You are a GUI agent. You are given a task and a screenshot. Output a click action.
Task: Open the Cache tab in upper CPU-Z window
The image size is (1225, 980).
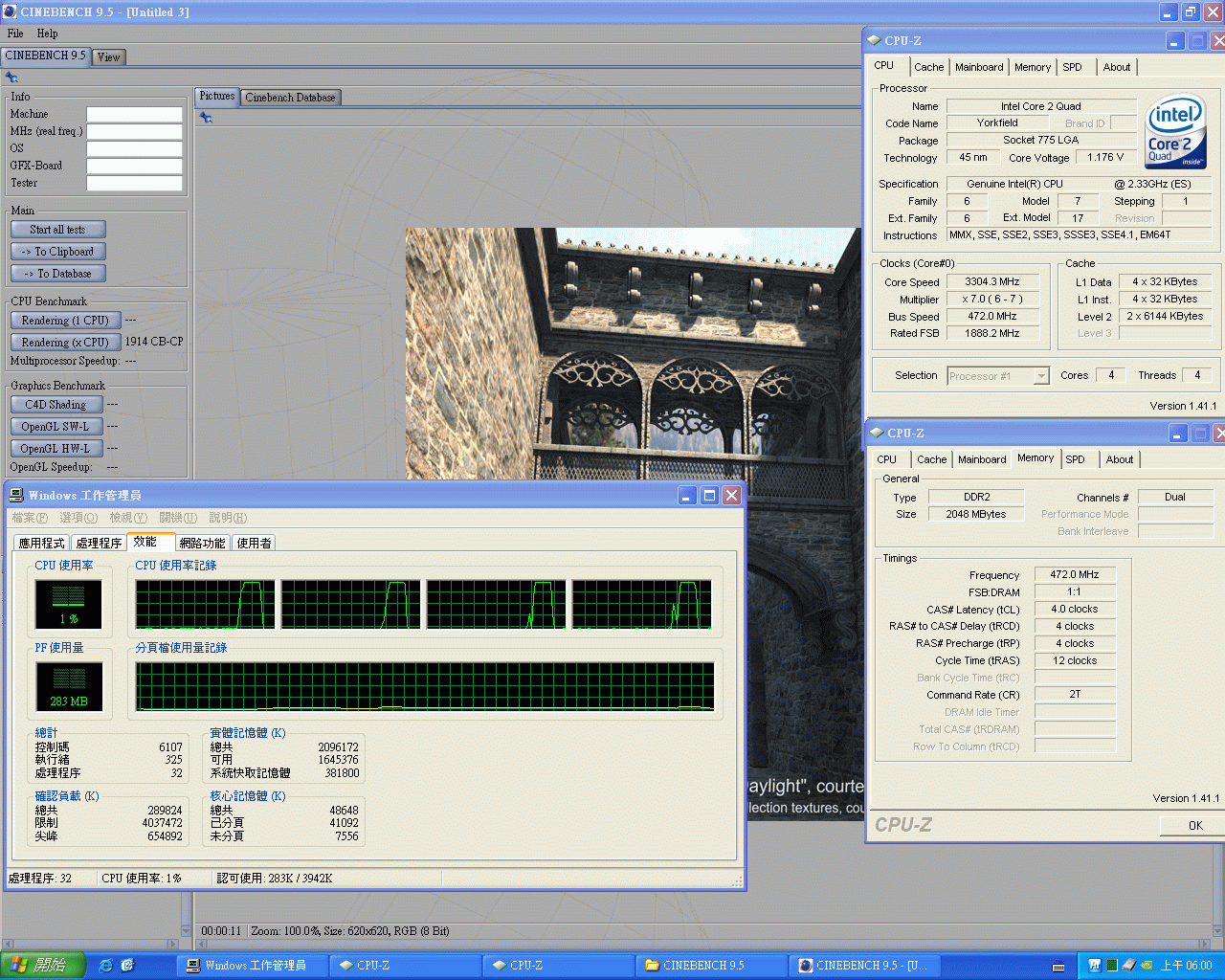tap(928, 67)
